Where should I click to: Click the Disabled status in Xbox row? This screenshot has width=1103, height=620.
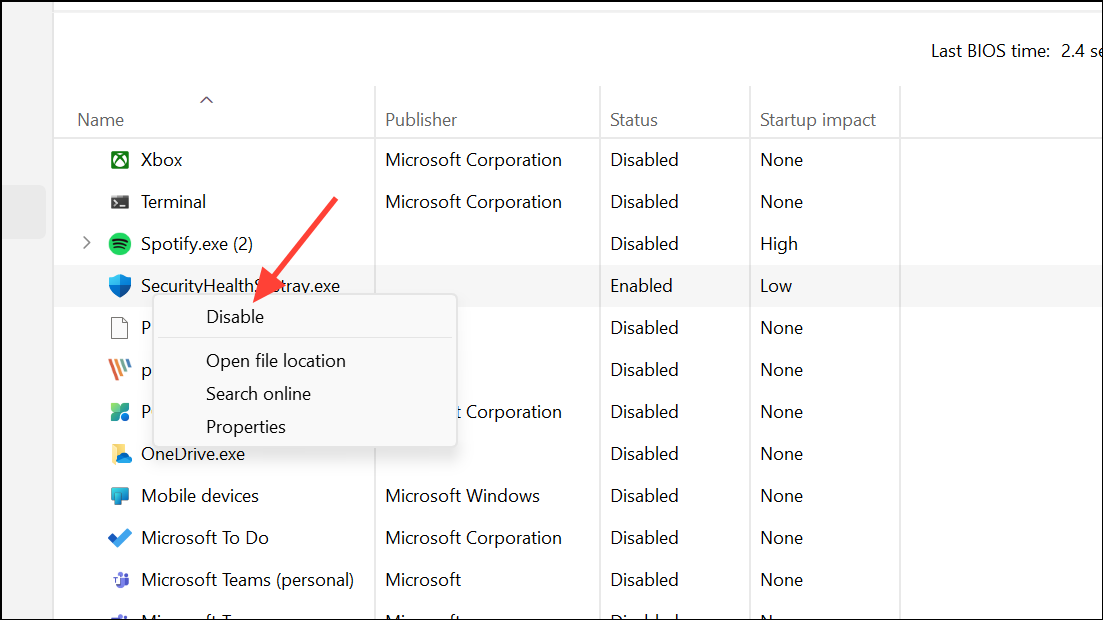tap(644, 160)
